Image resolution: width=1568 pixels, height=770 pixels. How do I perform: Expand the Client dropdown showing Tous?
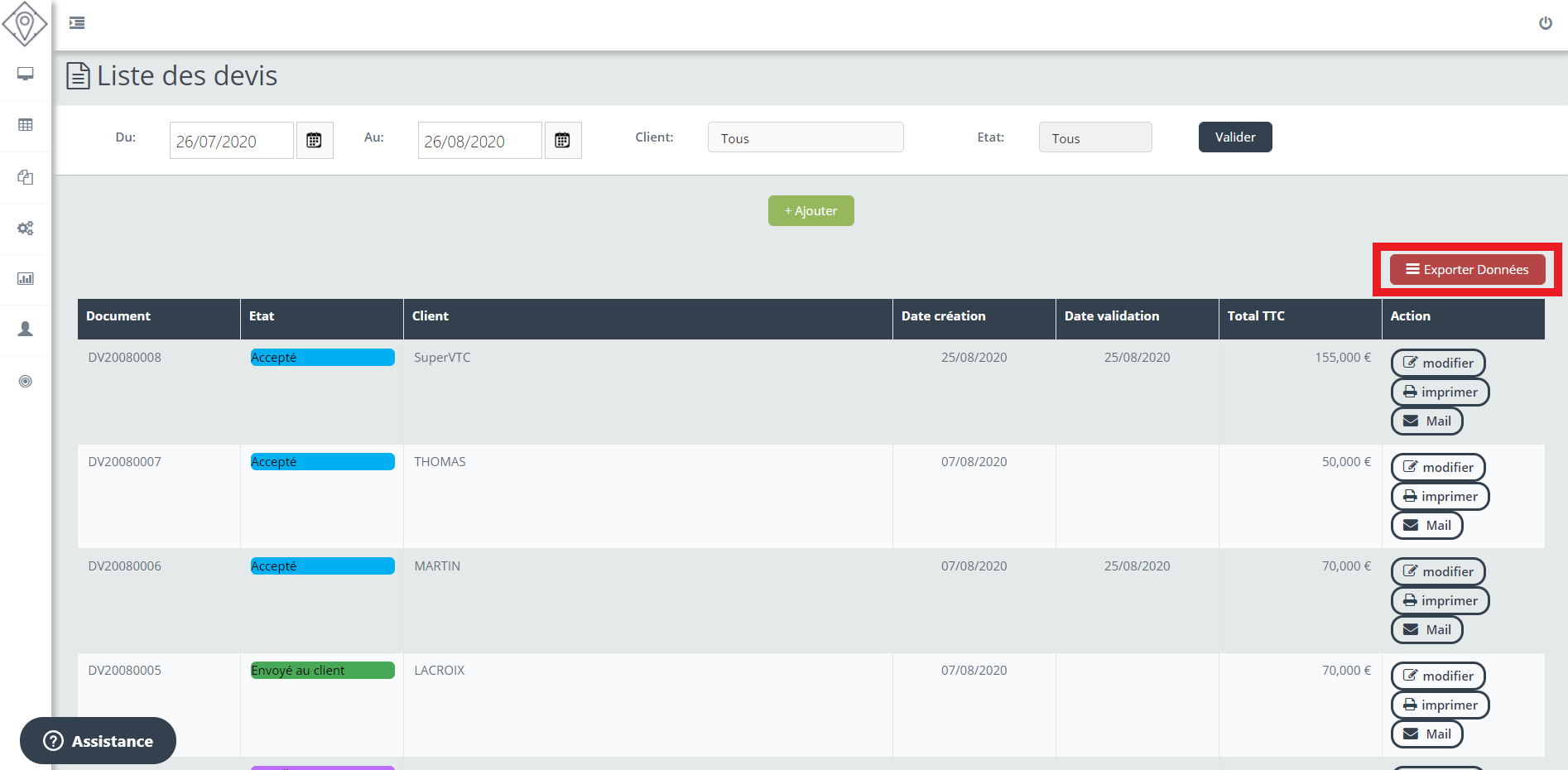point(805,137)
